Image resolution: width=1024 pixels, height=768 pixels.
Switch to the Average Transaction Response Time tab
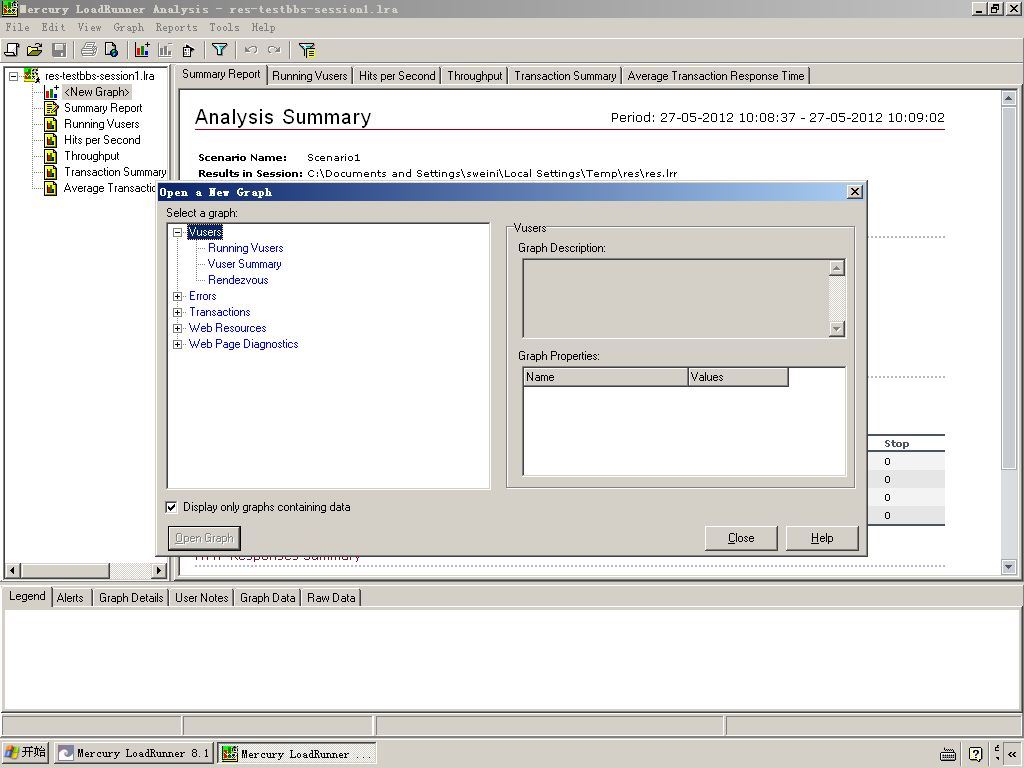716,76
